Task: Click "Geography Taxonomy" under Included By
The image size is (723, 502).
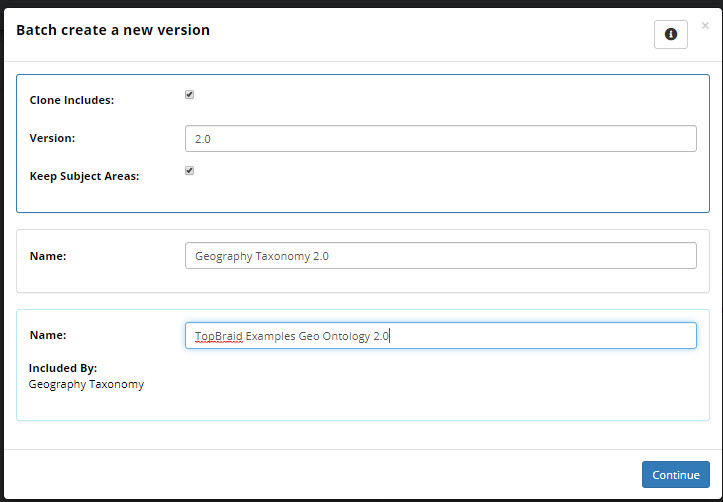Action: (86, 384)
